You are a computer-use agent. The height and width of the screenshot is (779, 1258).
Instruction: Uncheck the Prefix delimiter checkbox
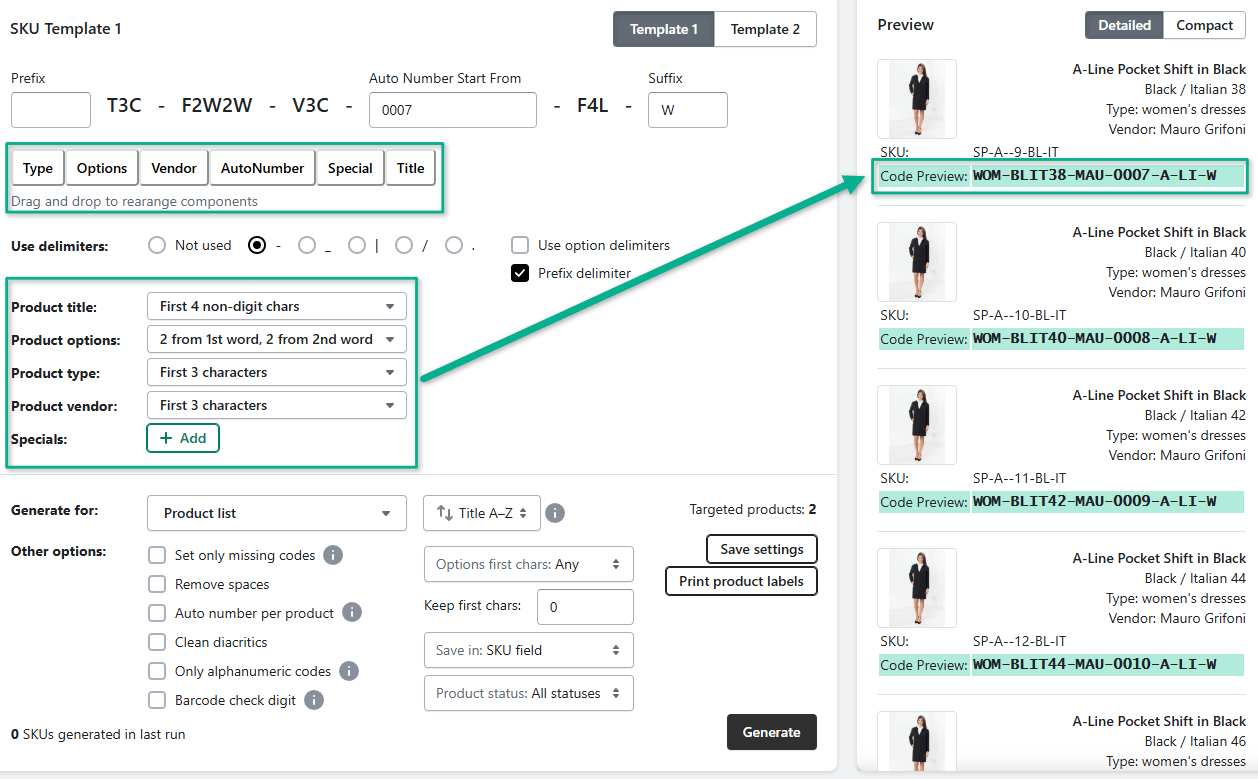(x=520, y=273)
